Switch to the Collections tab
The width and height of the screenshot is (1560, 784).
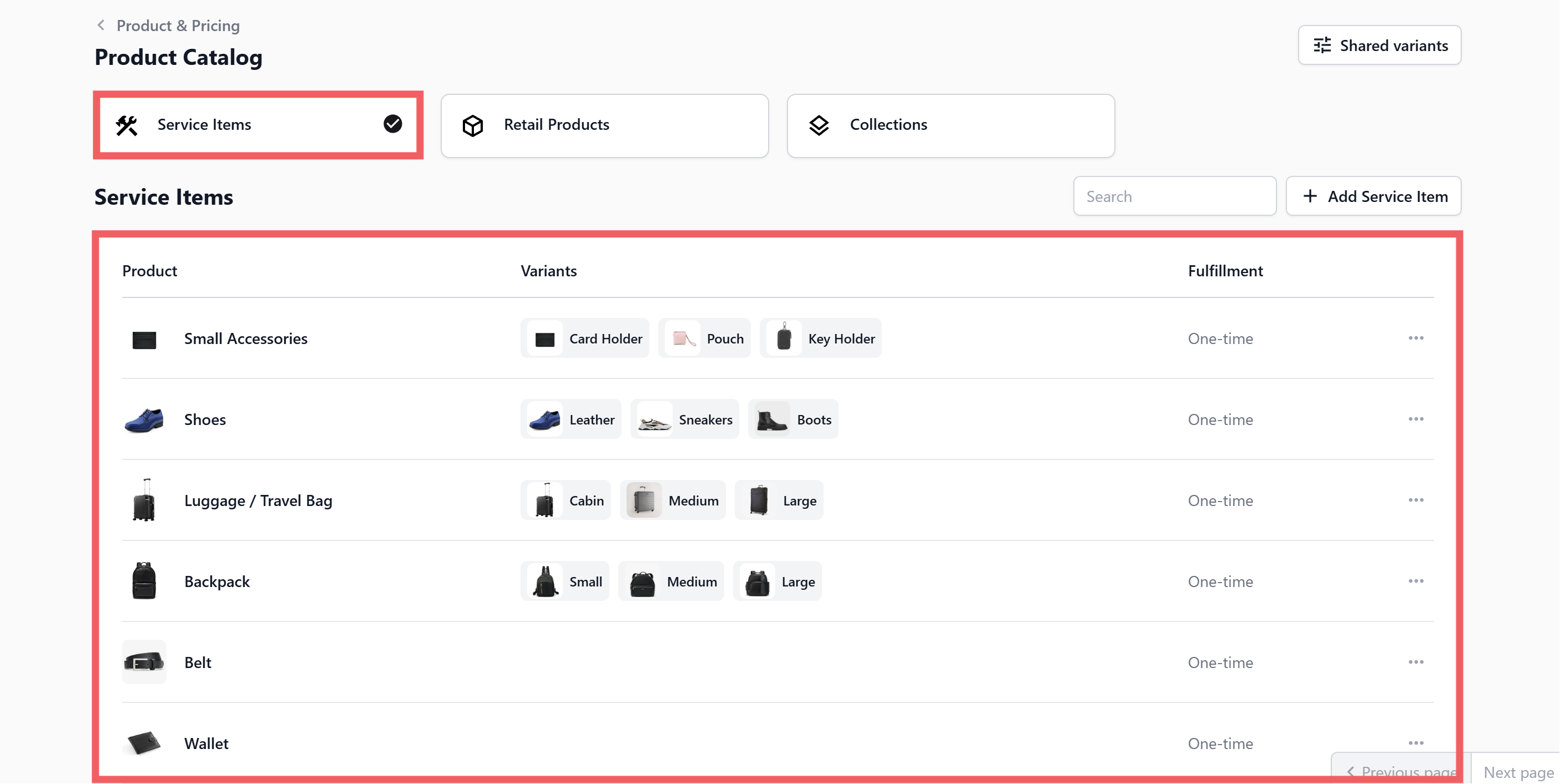coord(950,125)
